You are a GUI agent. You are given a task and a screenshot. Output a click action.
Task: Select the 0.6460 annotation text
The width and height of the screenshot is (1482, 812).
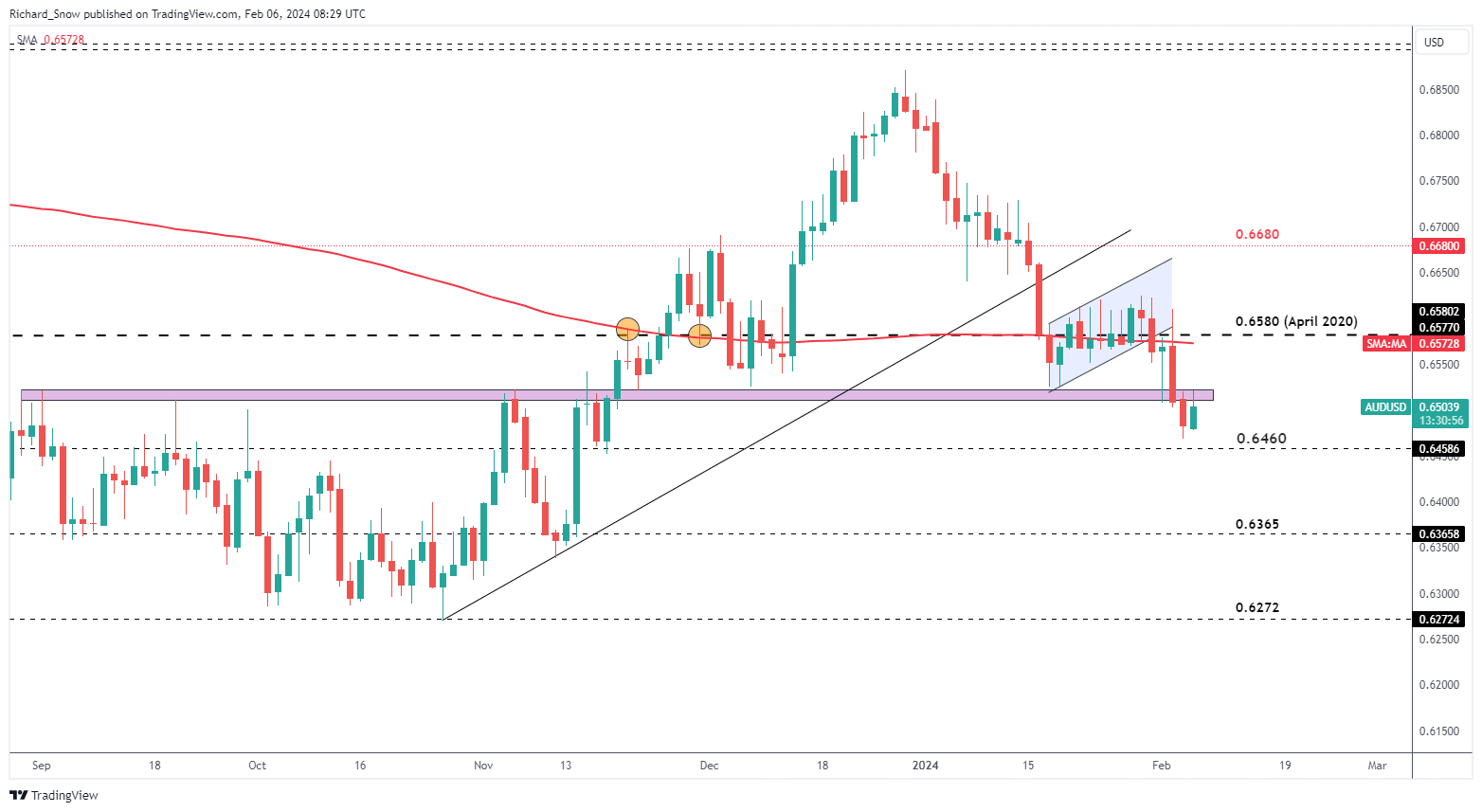(x=1261, y=439)
